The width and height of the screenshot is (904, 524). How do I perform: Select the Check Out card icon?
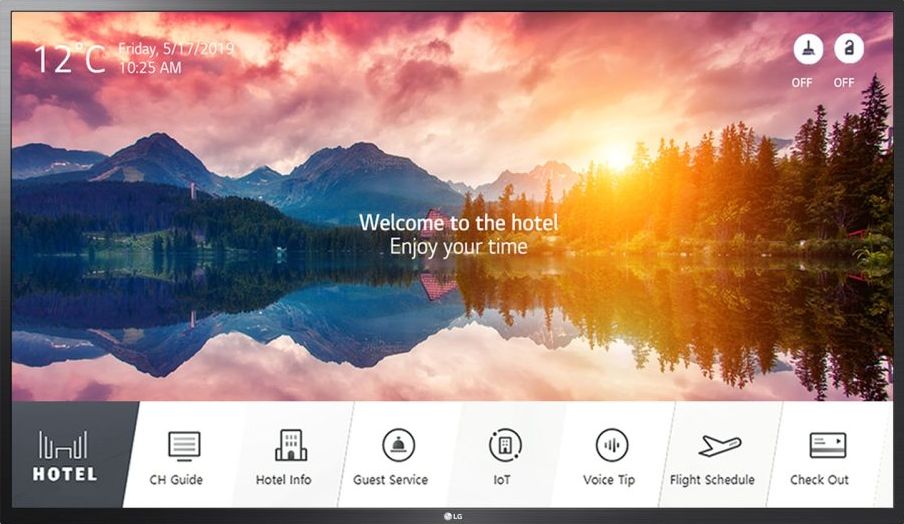(x=827, y=445)
